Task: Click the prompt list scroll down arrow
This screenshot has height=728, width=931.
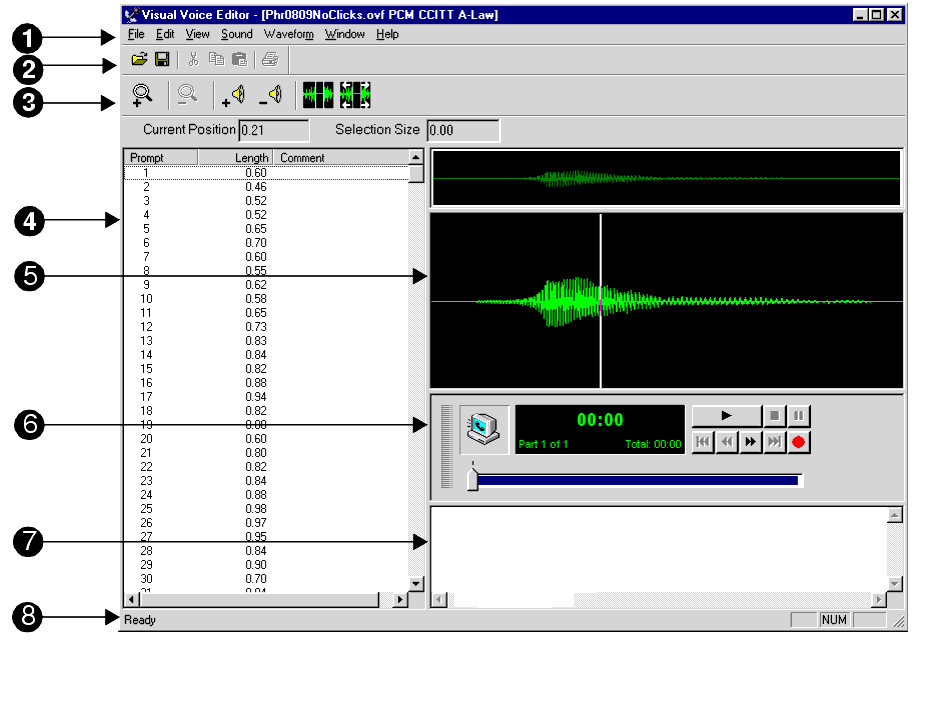Action: pyautogui.click(x=416, y=584)
